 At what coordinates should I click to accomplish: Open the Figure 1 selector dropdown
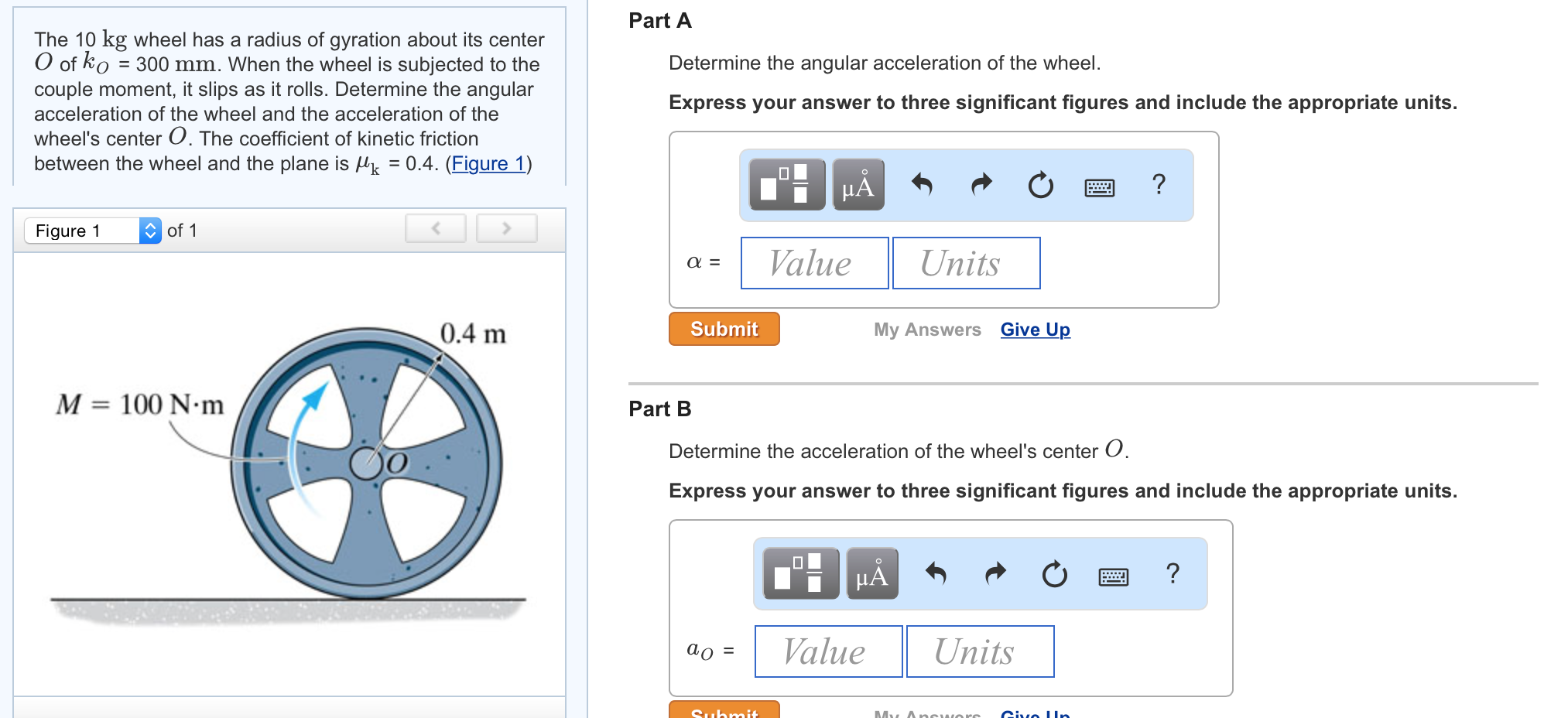coord(93,231)
